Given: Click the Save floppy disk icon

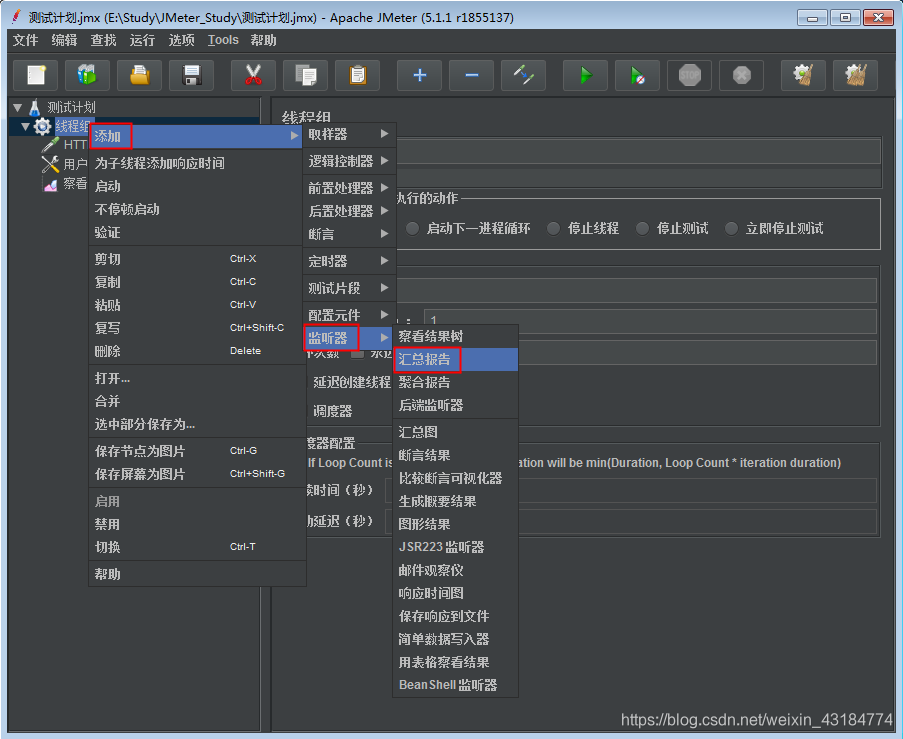Looking at the screenshot, I should point(191,75).
